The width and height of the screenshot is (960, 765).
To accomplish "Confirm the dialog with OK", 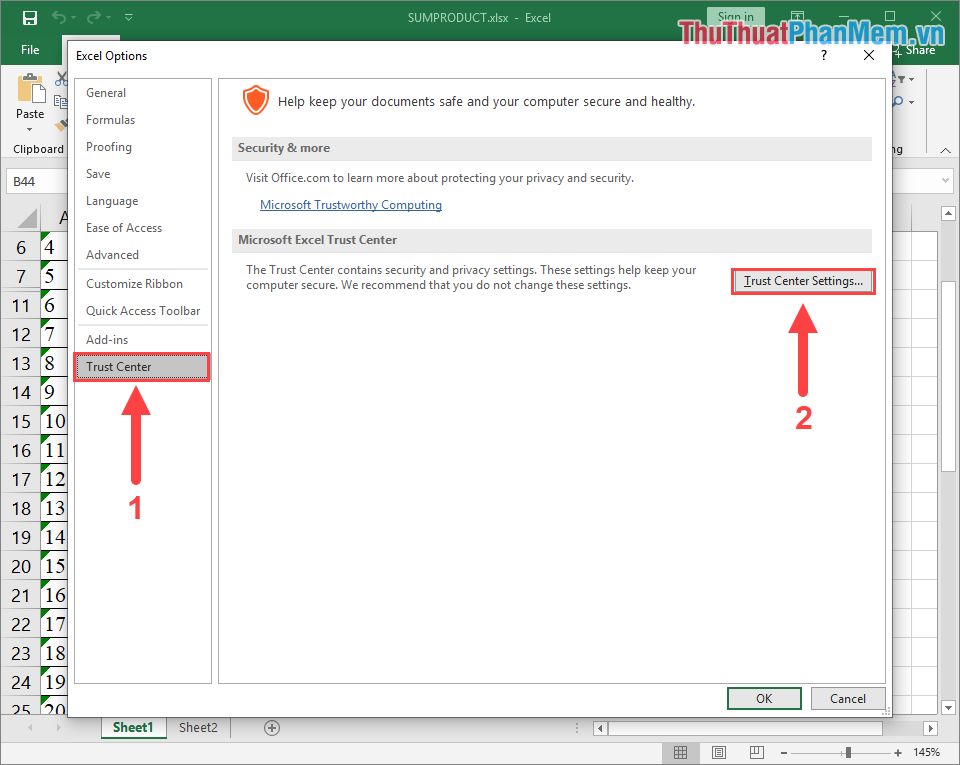I will [764, 698].
